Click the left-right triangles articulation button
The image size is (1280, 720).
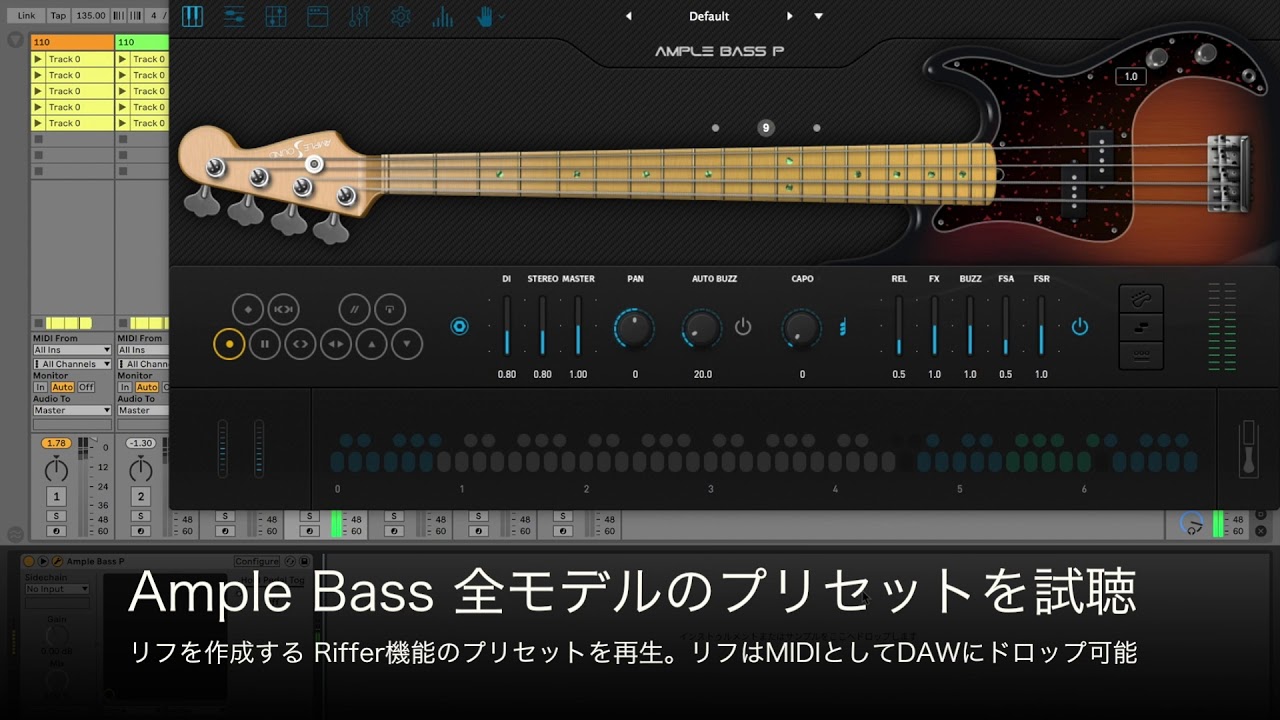click(336, 344)
